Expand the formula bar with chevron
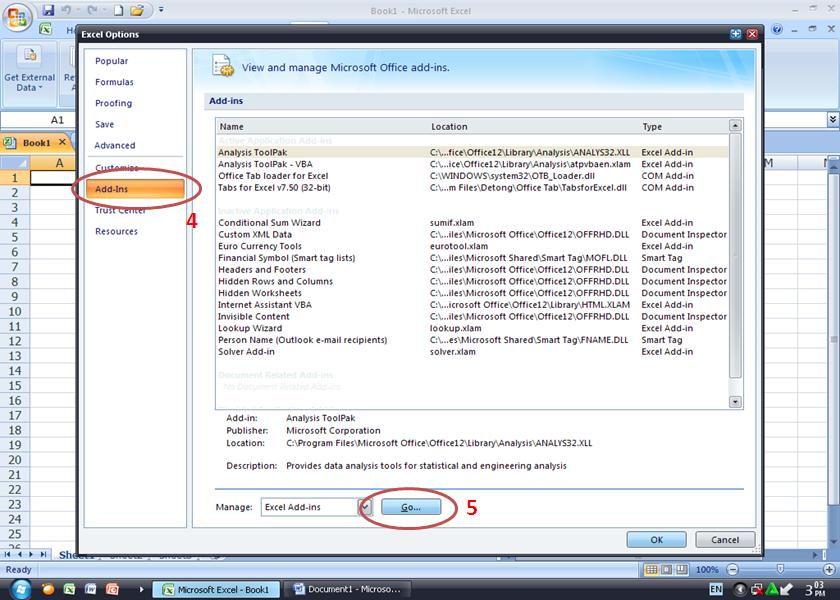Screen dimensions: 840x600 pos(832,119)
